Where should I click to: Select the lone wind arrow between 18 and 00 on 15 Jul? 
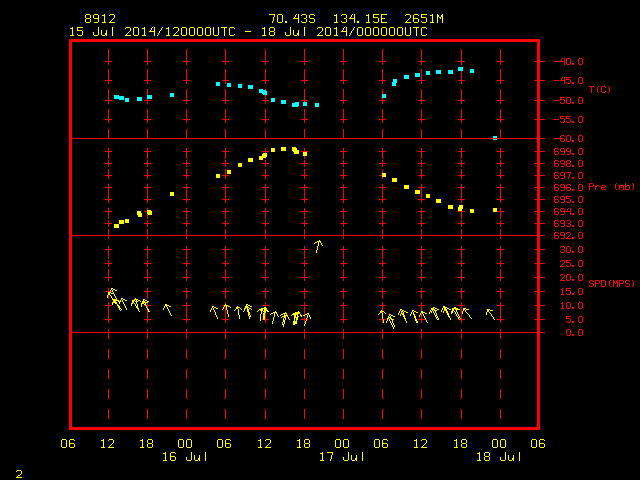point(167,310)
